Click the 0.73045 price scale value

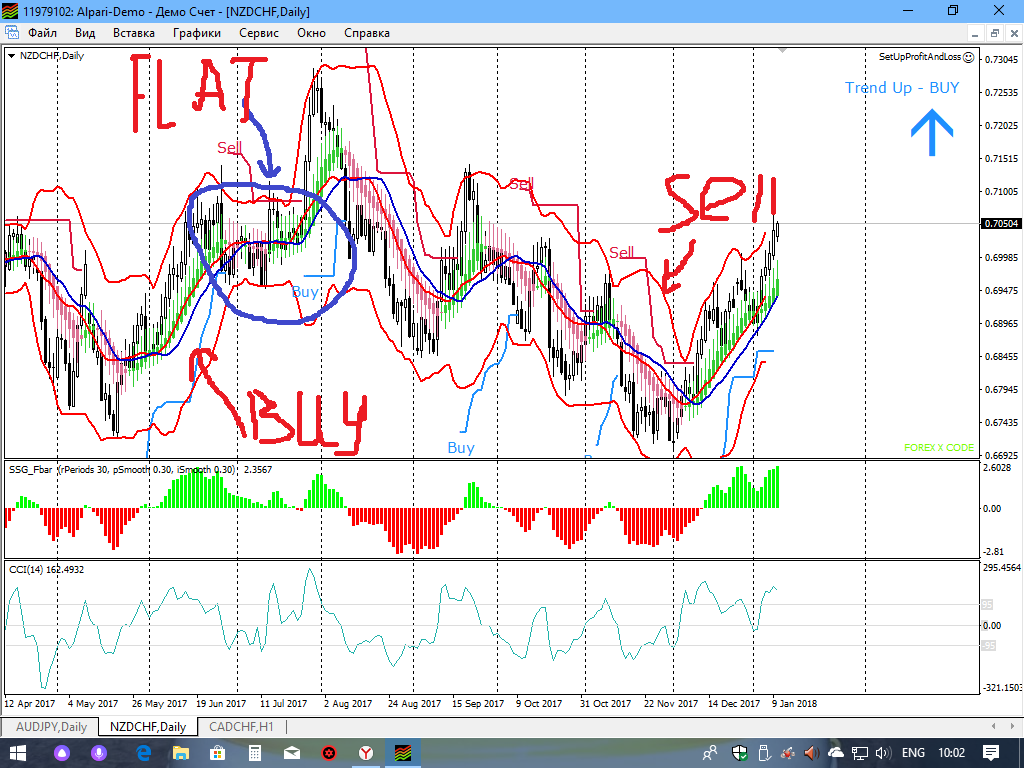[1001, 59]
